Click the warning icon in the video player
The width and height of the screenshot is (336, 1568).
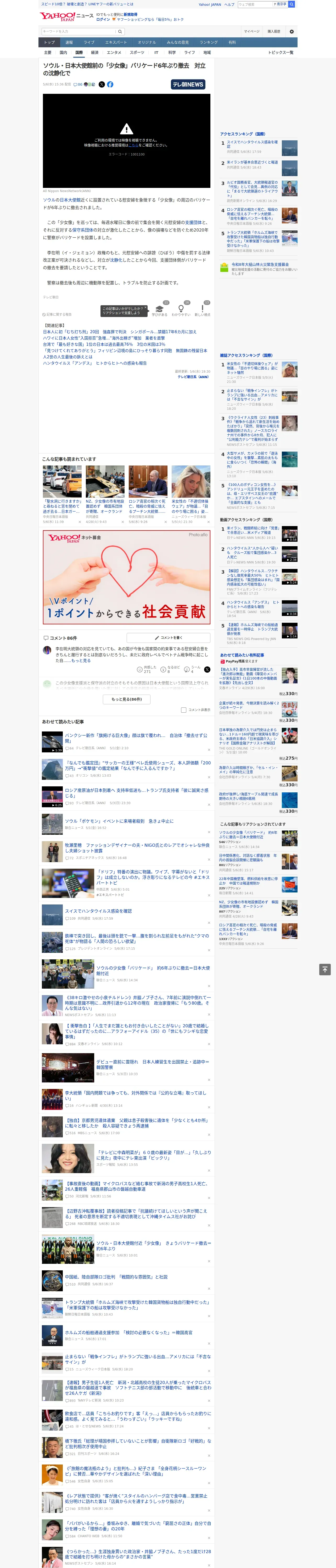pos(126,129)
